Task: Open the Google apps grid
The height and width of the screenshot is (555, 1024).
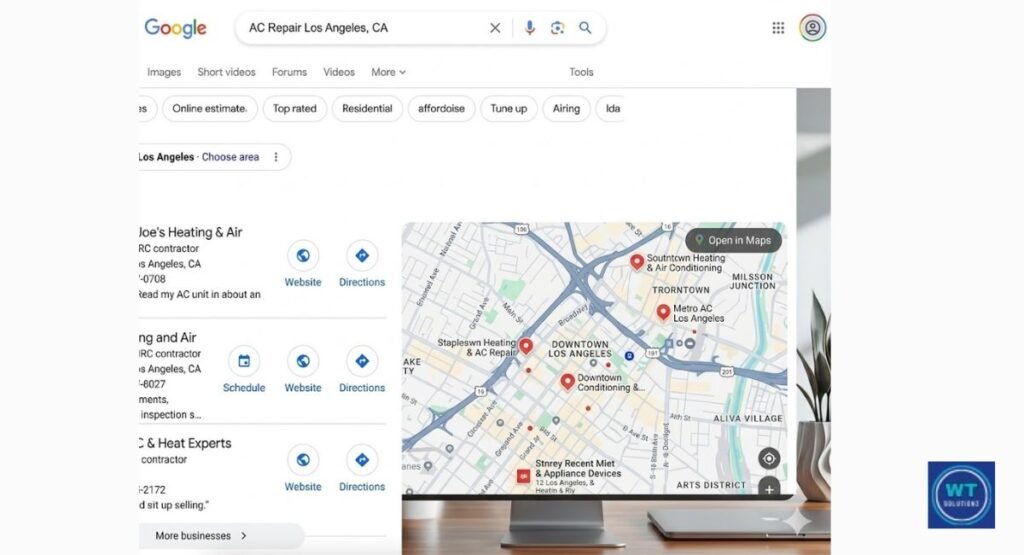Action: (778, 28)
